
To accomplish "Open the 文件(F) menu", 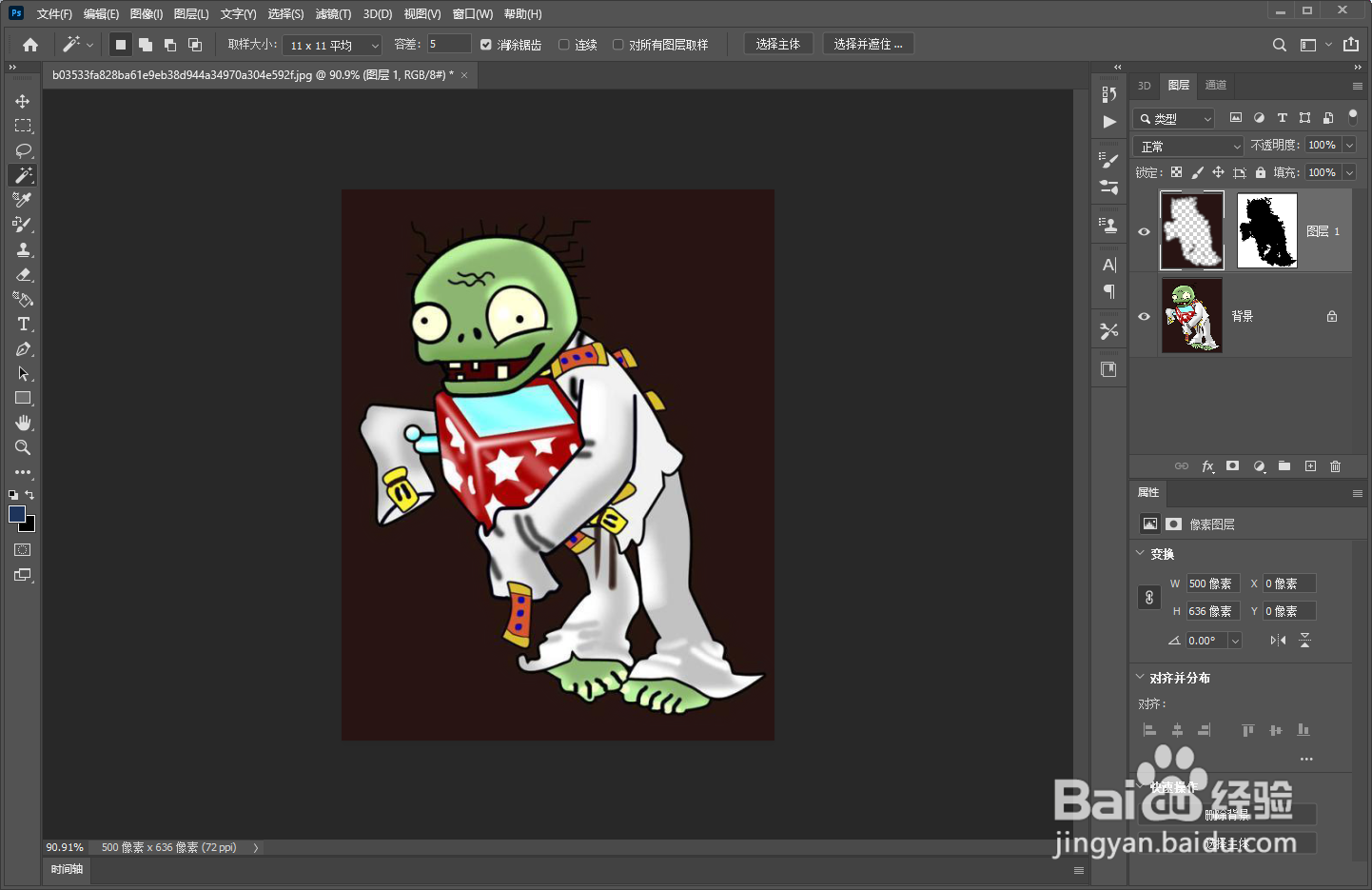I will coord(54,14).
